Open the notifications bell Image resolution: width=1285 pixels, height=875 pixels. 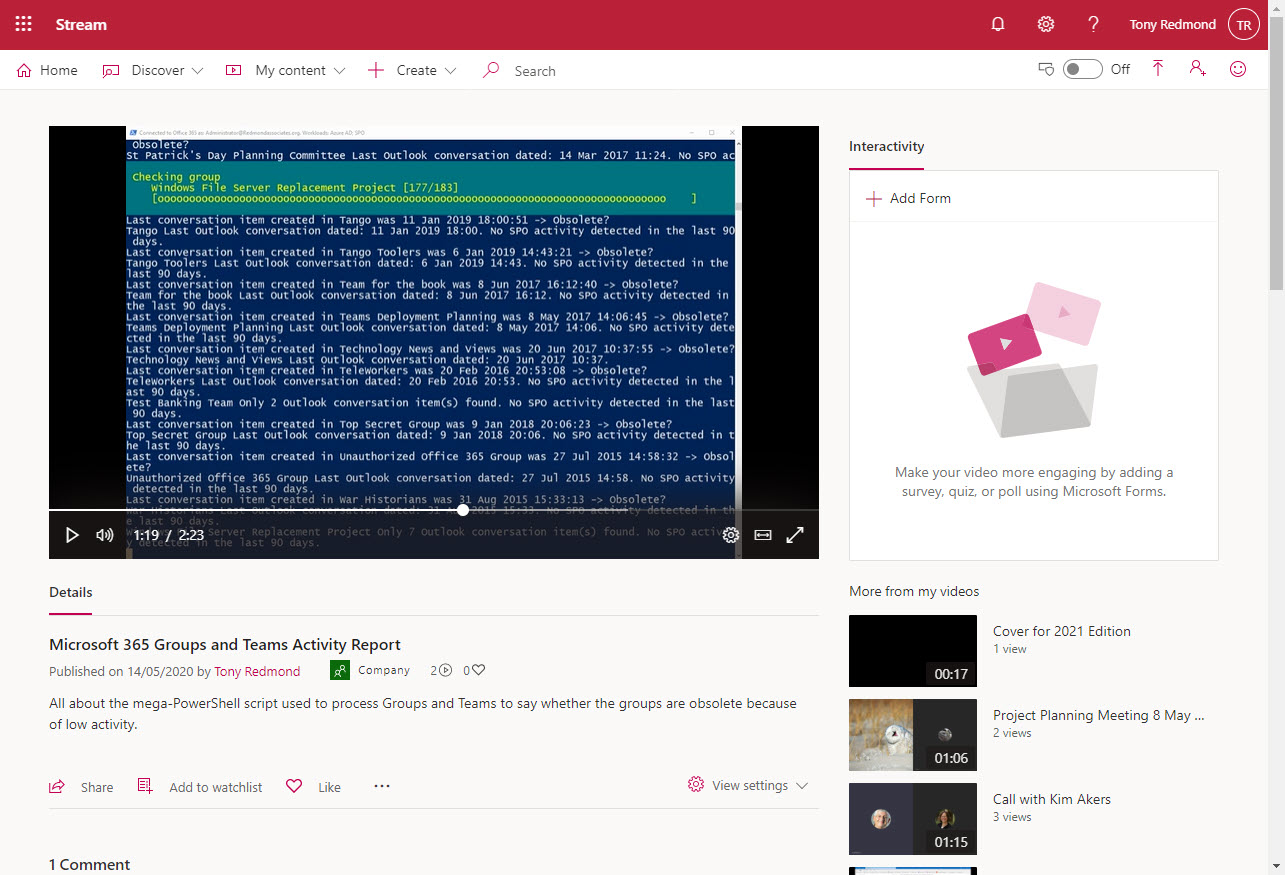click(x=997, y=24)
